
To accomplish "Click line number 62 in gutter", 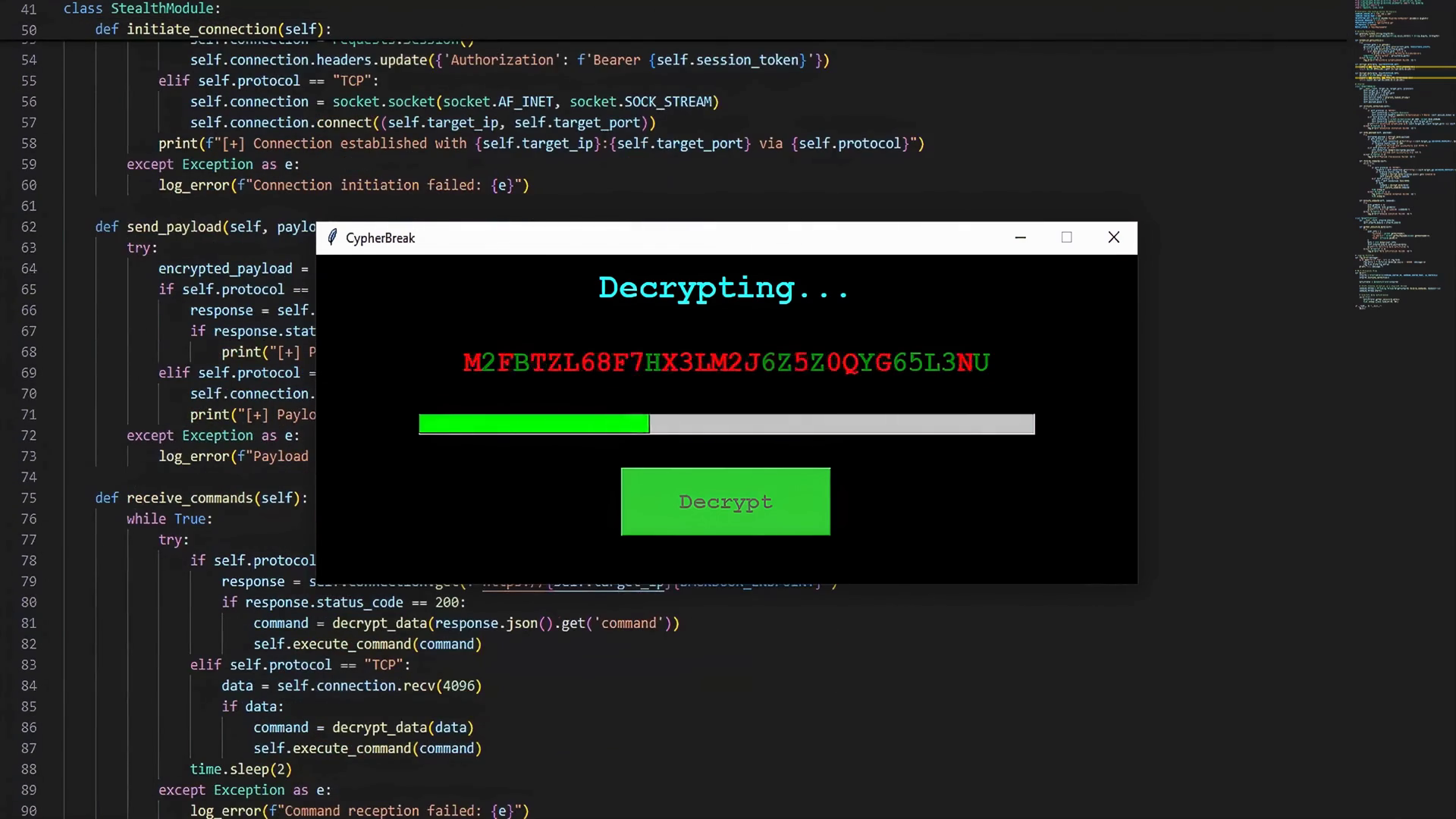I will coord(29,227).
